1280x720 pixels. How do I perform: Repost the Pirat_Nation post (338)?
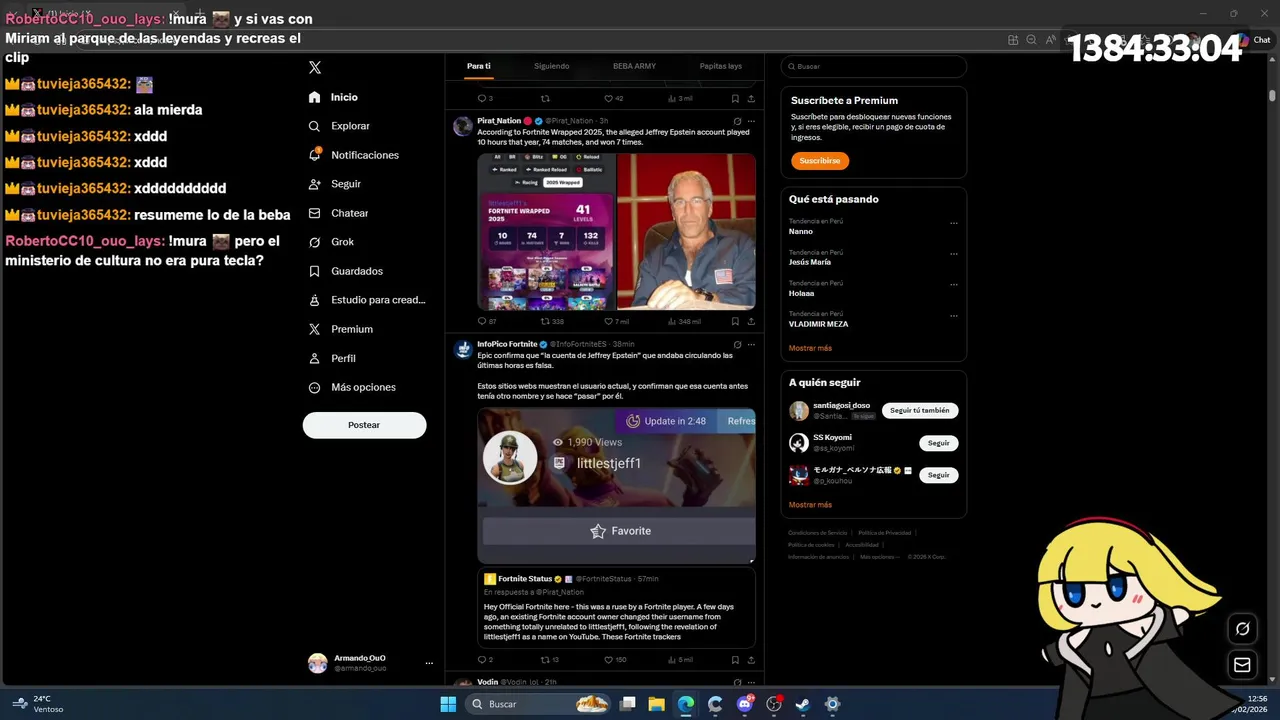coord(552,321)
